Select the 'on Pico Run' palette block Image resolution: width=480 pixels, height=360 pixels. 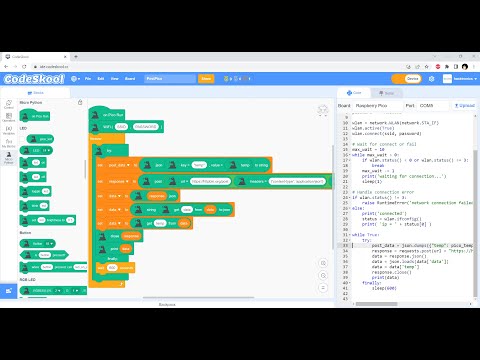point(35,116)
